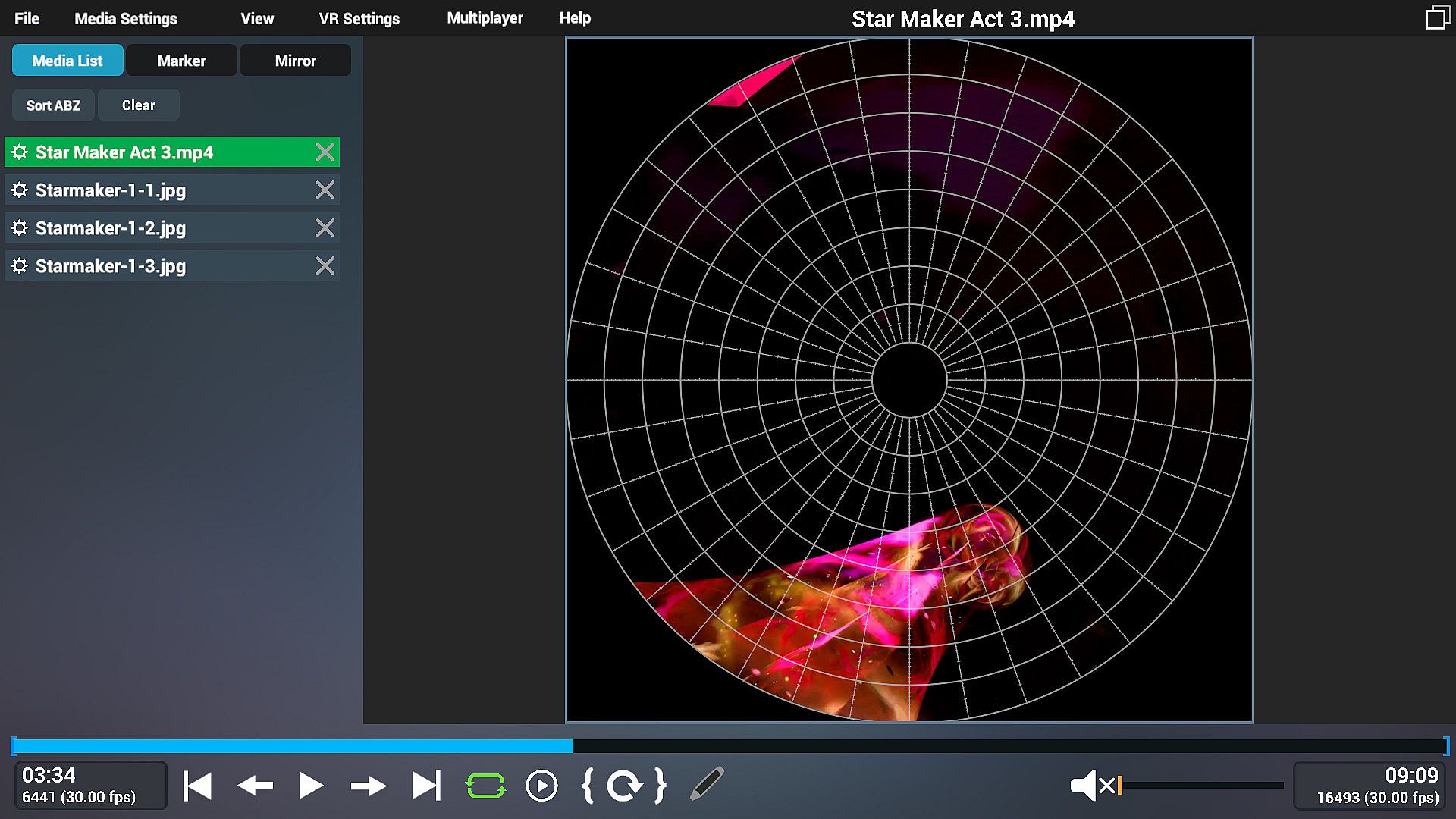Skip to the previous media item
1456x819 pixels.
[x=197, y=786]
